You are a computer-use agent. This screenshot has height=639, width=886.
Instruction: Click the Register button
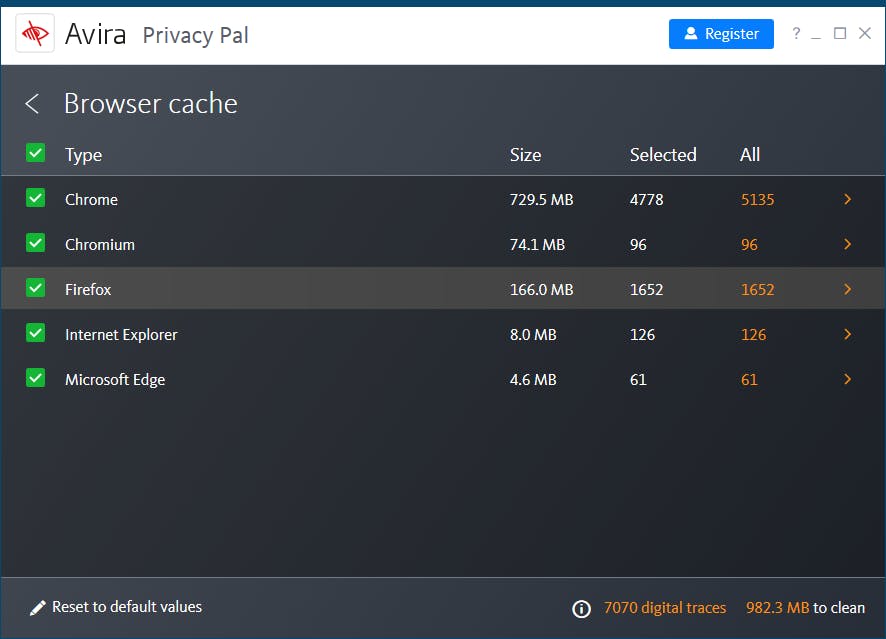point(720,34)
